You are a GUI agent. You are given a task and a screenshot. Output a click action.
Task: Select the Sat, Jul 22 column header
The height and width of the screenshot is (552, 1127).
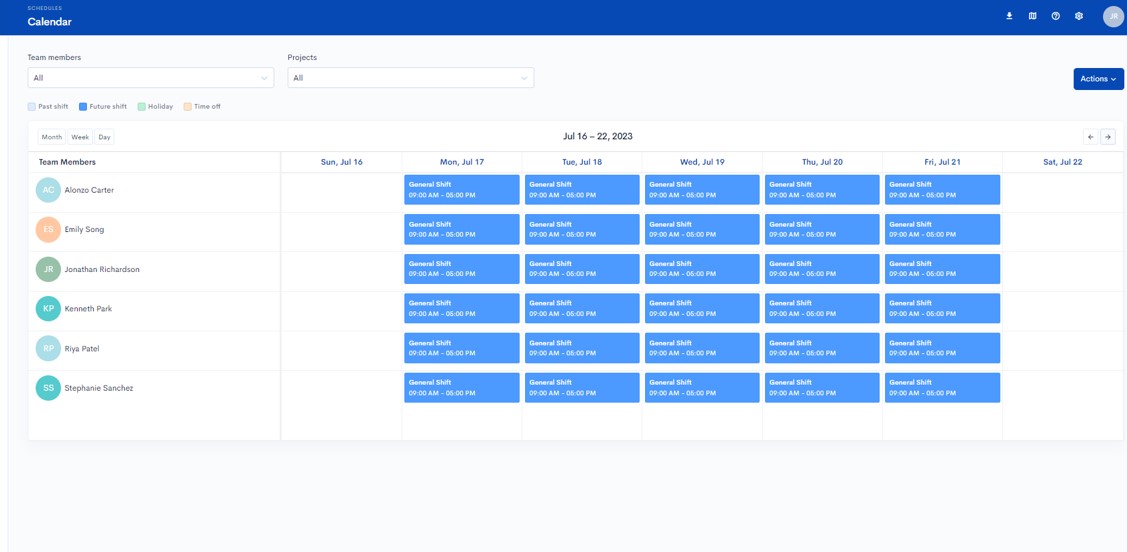[x=1062, y=162]
